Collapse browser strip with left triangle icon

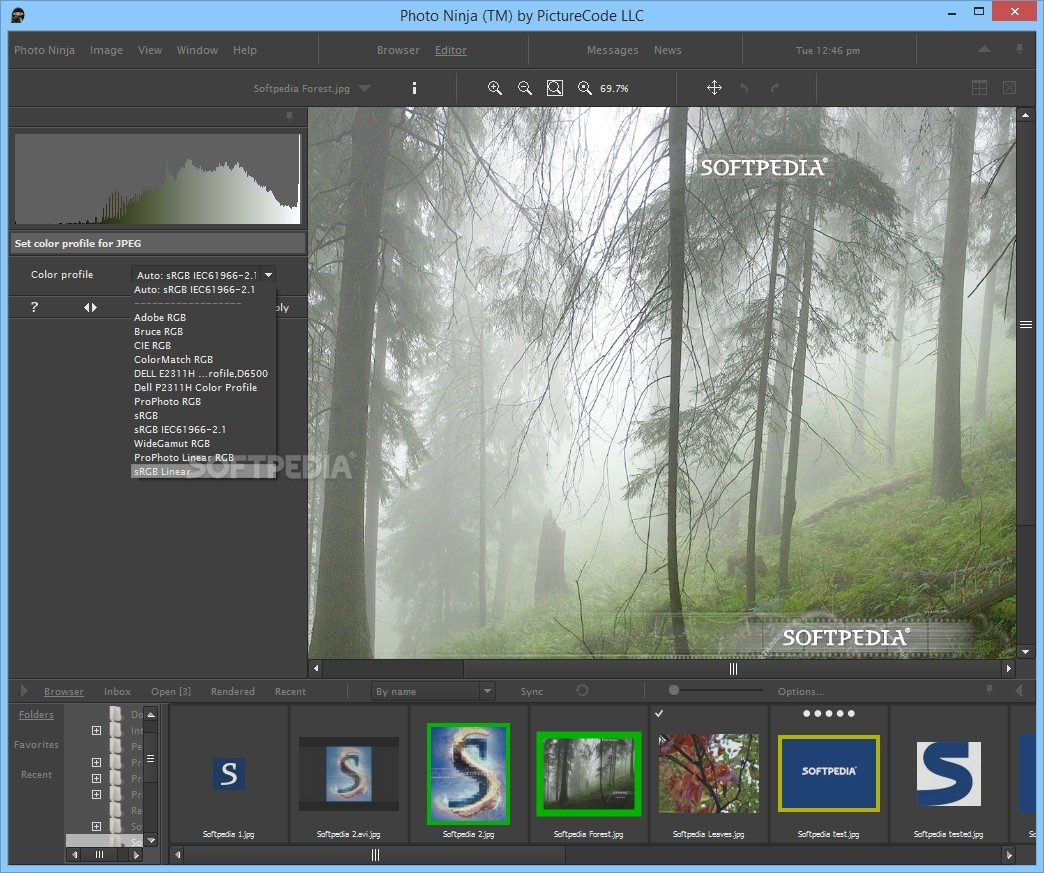point(1019,691)
